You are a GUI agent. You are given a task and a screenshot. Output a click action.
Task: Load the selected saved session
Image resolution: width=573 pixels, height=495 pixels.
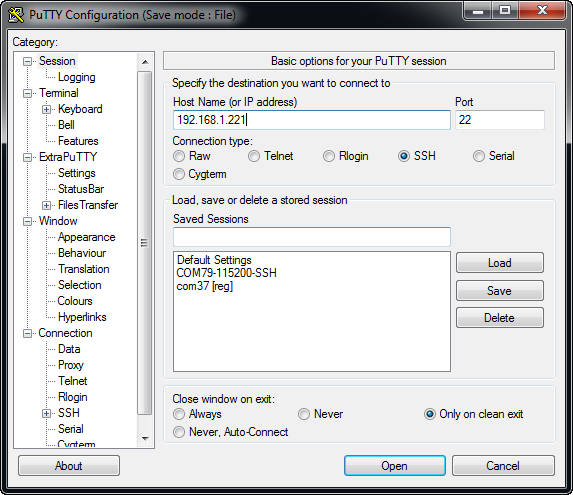[500, 263]
